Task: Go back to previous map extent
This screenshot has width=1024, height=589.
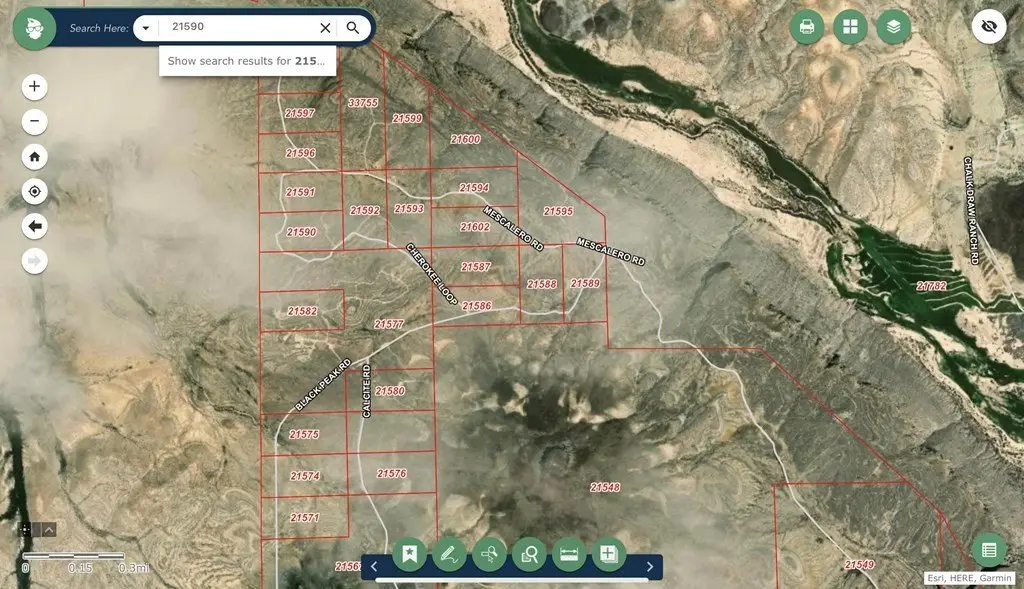Action: [35, 226]
